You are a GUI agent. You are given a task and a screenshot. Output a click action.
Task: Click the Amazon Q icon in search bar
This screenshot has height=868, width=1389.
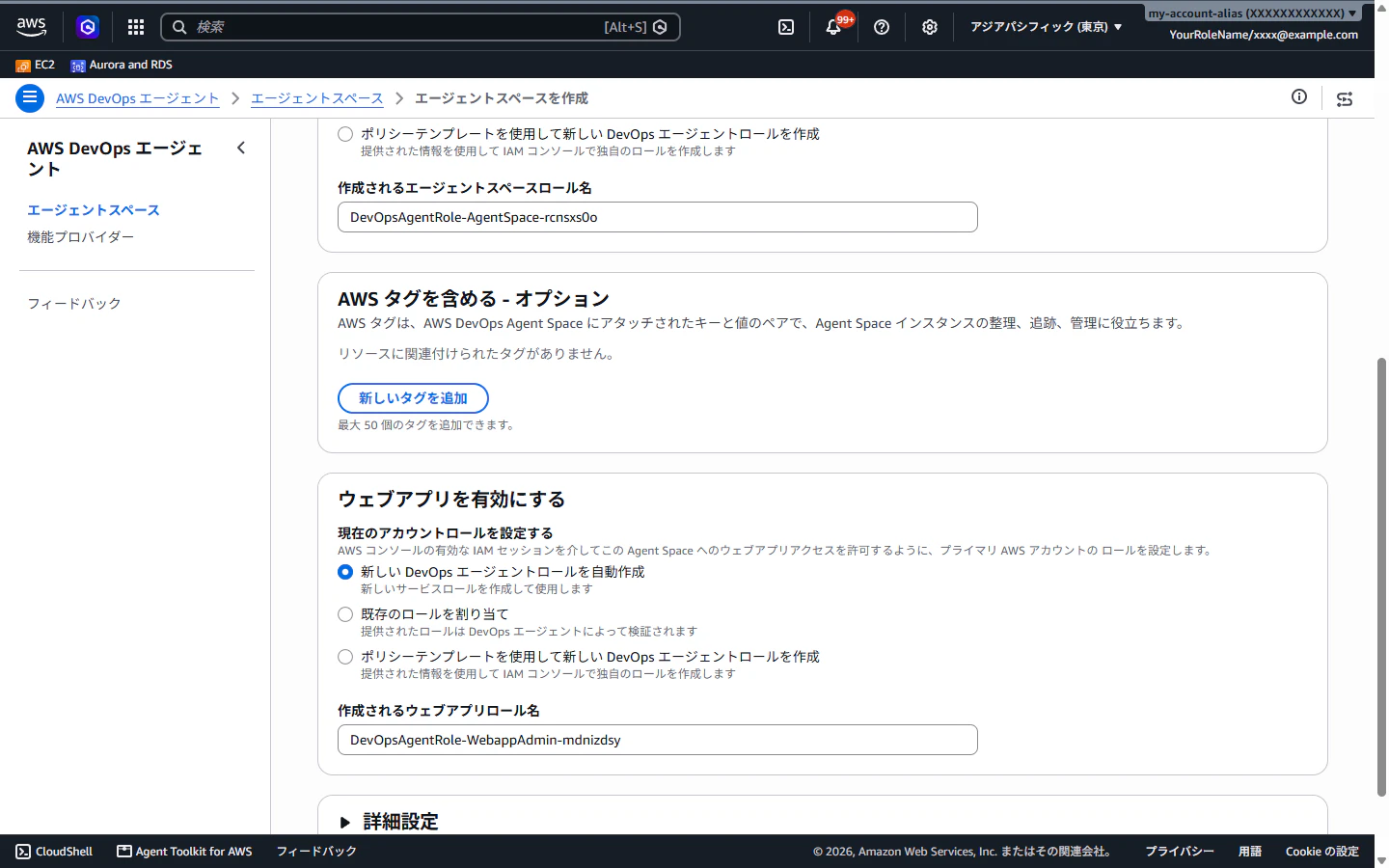pos(660,27)
